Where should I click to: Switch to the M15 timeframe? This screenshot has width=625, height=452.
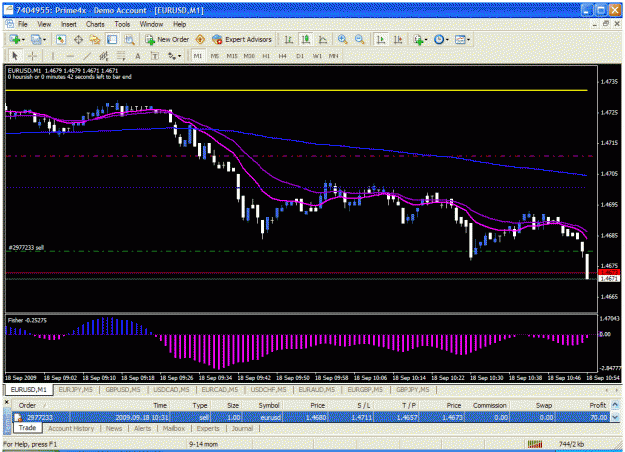[232, 56]
